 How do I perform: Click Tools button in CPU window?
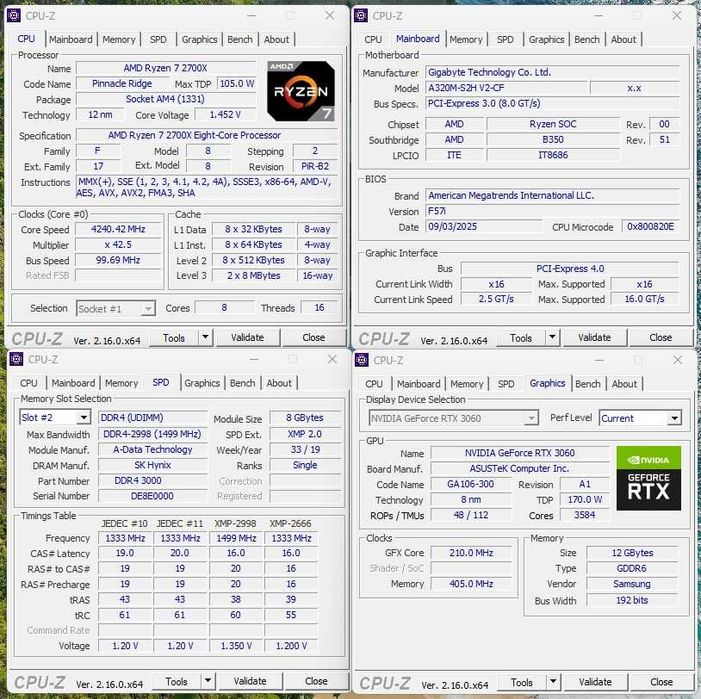(x=174, y=337)
